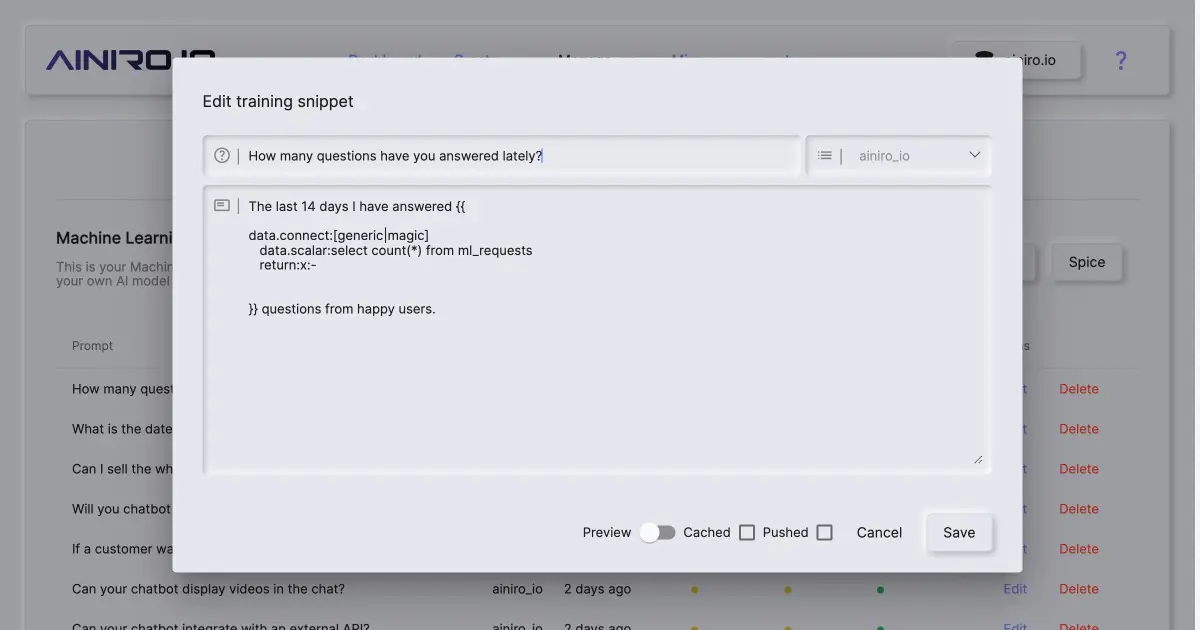Enable the Cached checkbox

747,533
